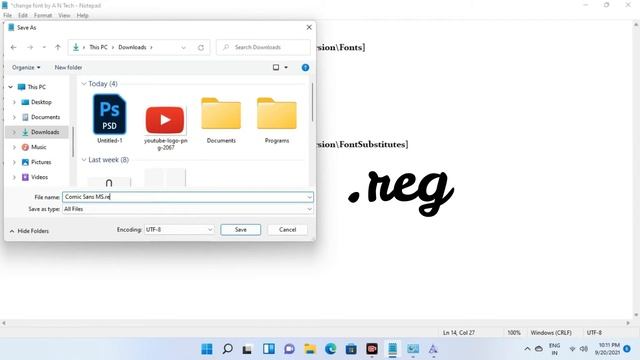The width and height of the screenshot is (640, 360).
Task: Expand the Pictures tree node
Action: pyautogui.click(x=14, y=162)
